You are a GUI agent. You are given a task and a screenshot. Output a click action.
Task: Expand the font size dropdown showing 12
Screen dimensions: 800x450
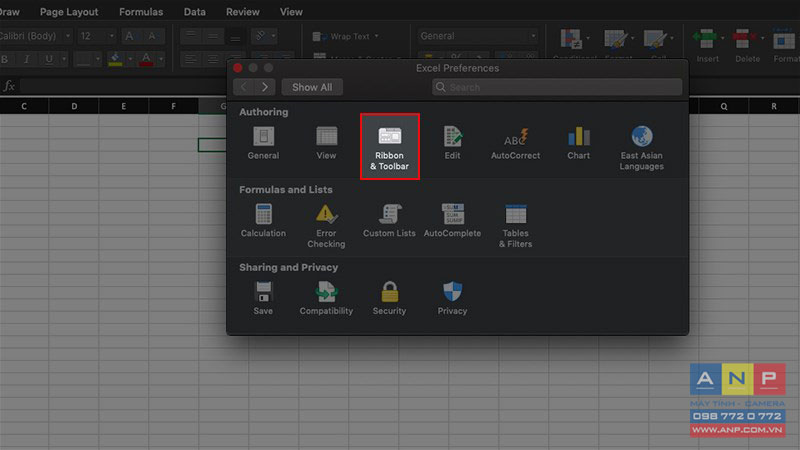111,36
